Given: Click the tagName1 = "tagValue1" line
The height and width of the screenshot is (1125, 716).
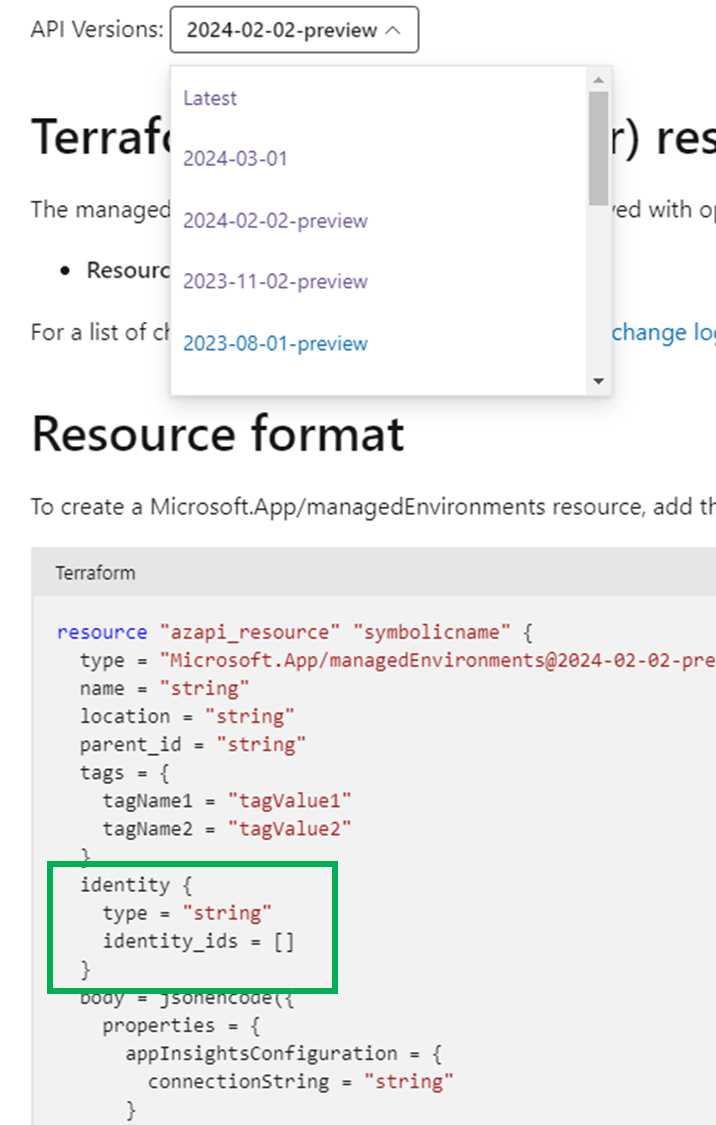Looking at the screenshot, I should click(x=227, y=800).
